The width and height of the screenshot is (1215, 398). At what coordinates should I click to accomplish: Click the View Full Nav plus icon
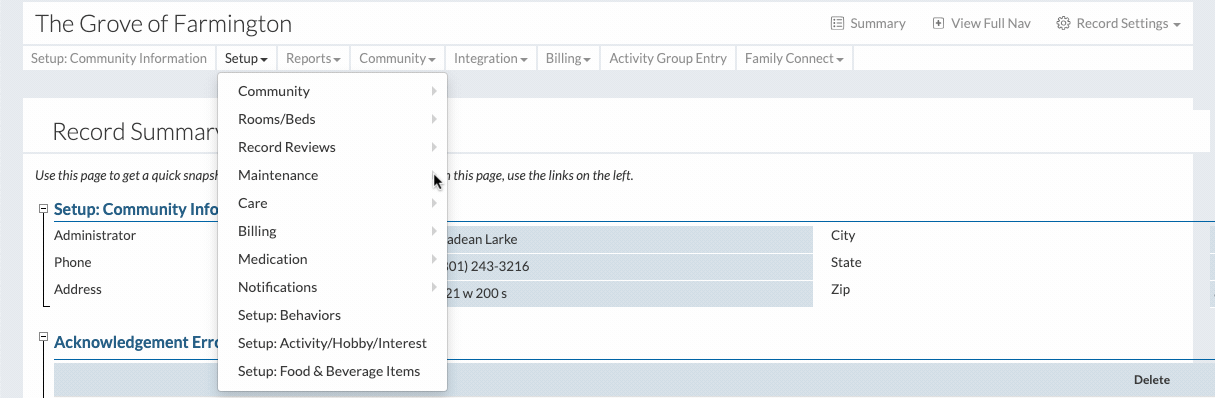click(938, 23)
